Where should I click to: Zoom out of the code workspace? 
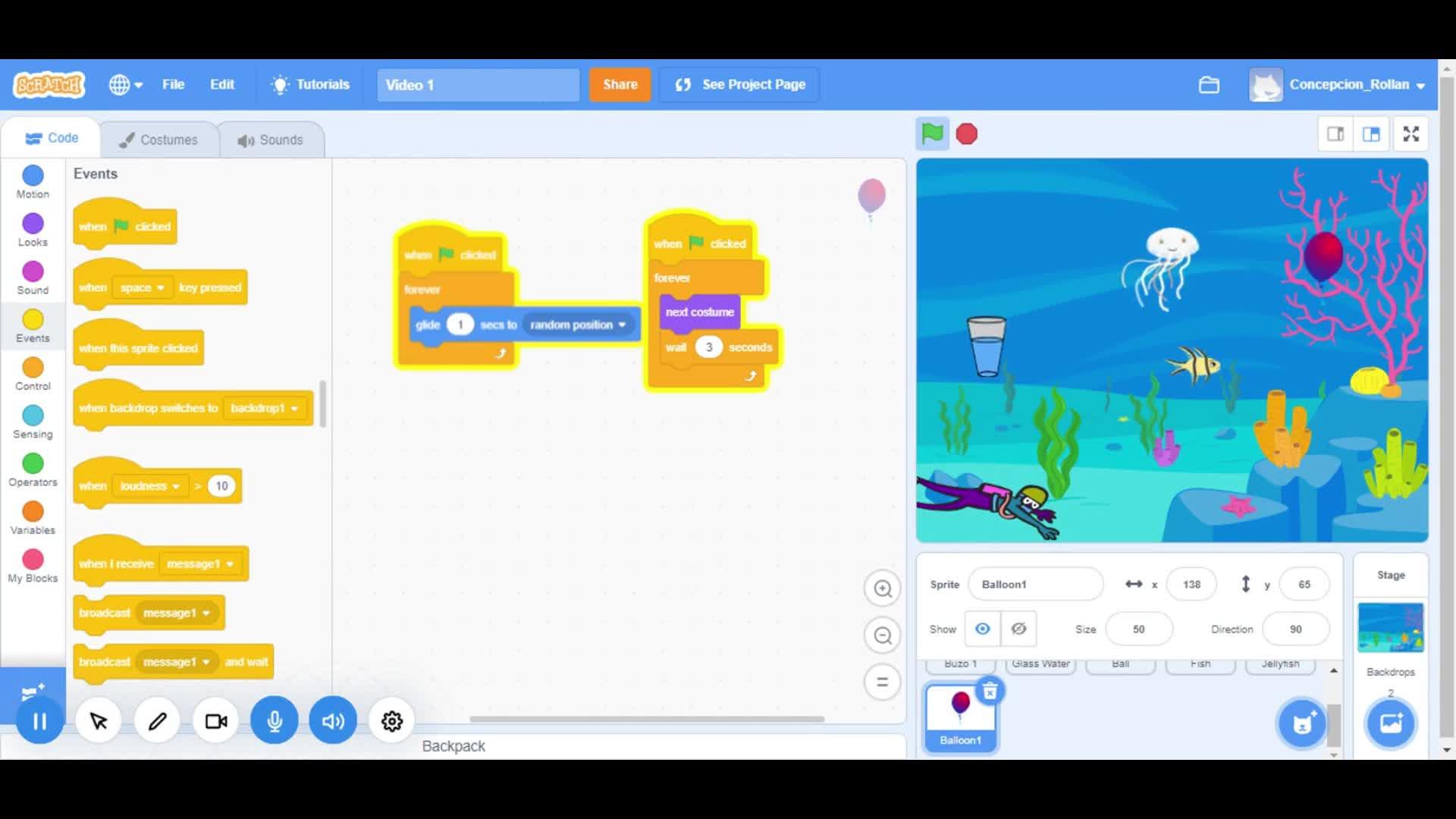coord(882,635)
